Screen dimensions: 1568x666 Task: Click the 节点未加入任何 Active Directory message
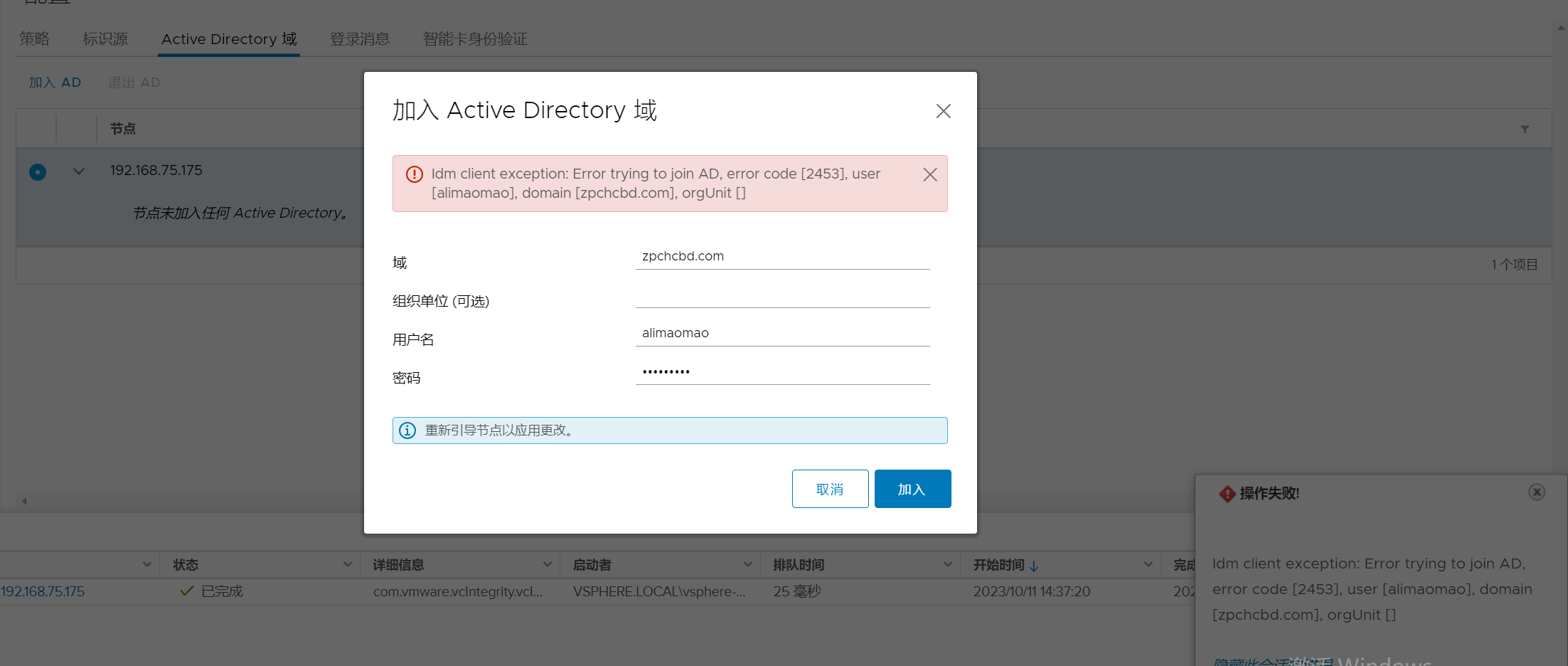point(240,213)
